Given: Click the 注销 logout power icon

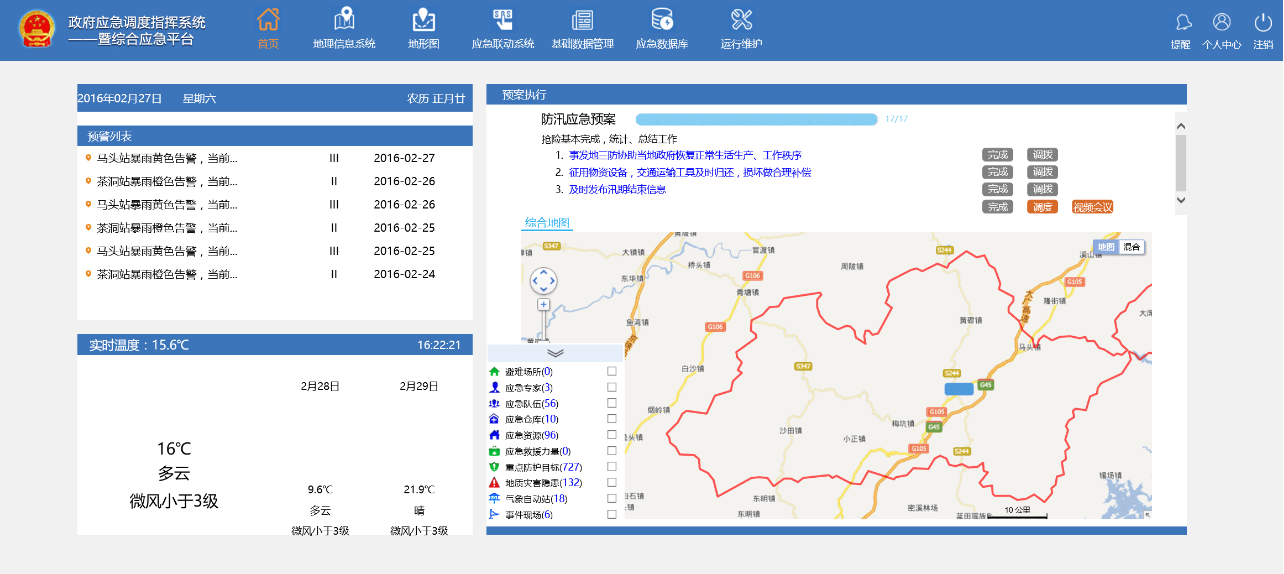Looking at the screenshot, I should 1263,23.
